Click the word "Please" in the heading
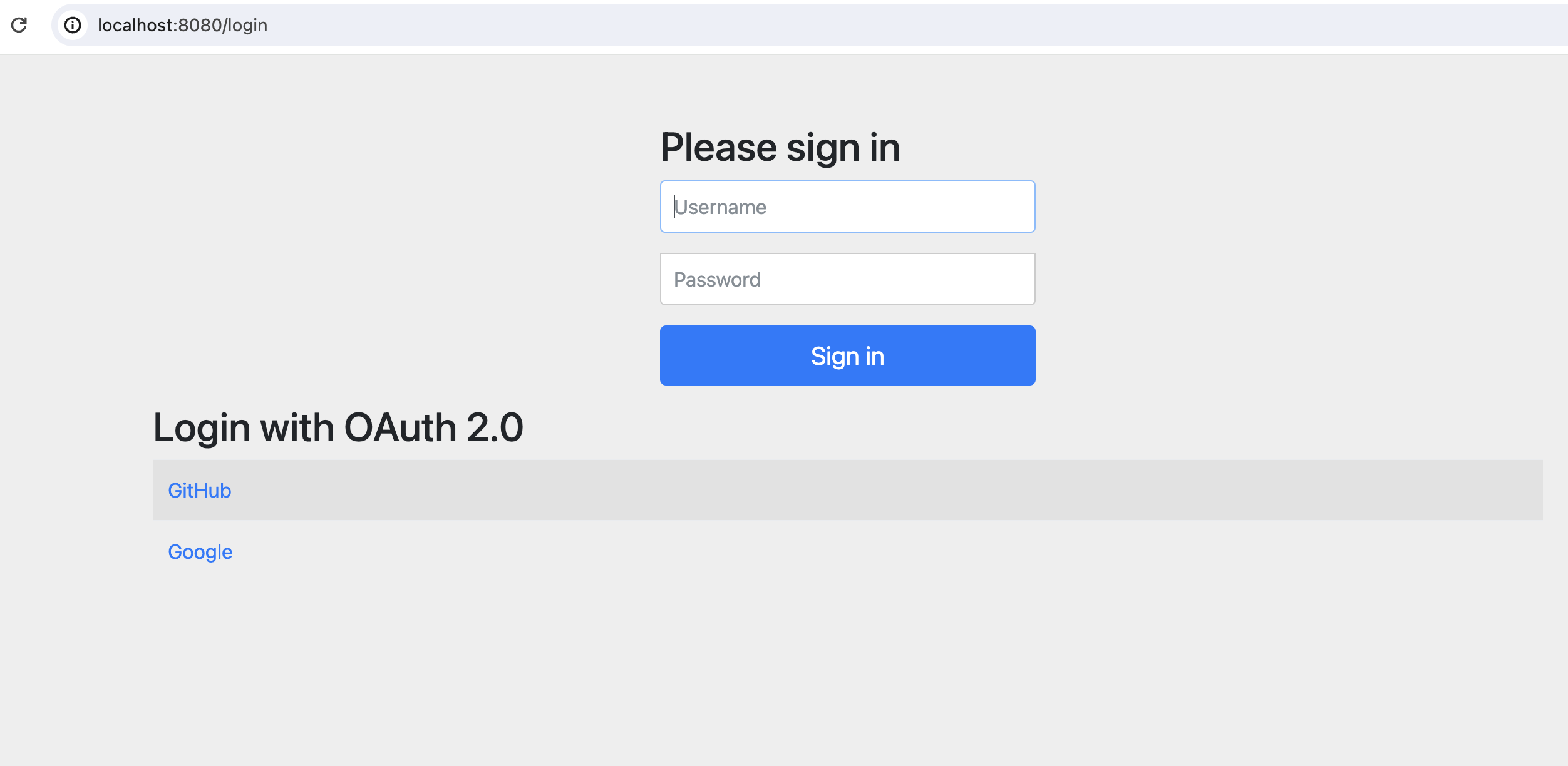 [x=718, y=148]
